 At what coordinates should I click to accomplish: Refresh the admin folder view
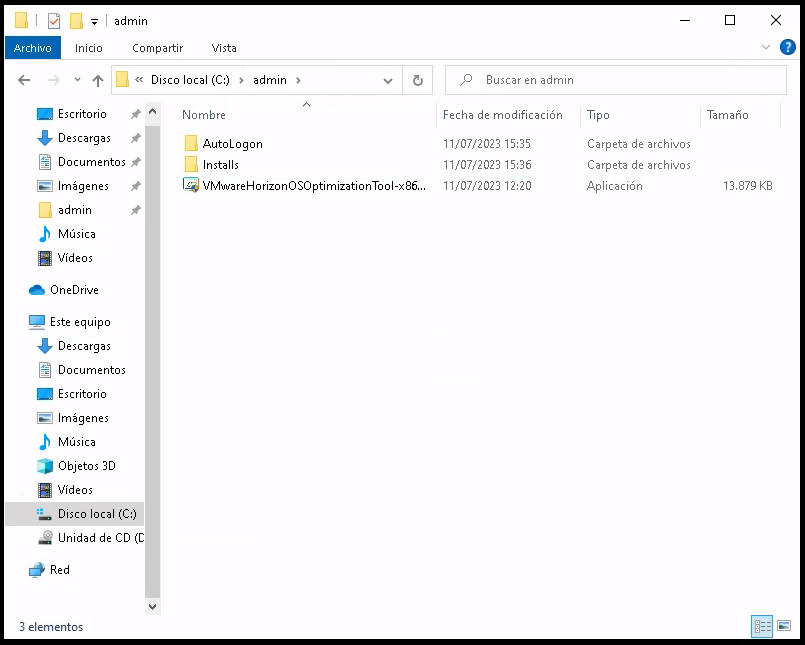coord(417,80)
